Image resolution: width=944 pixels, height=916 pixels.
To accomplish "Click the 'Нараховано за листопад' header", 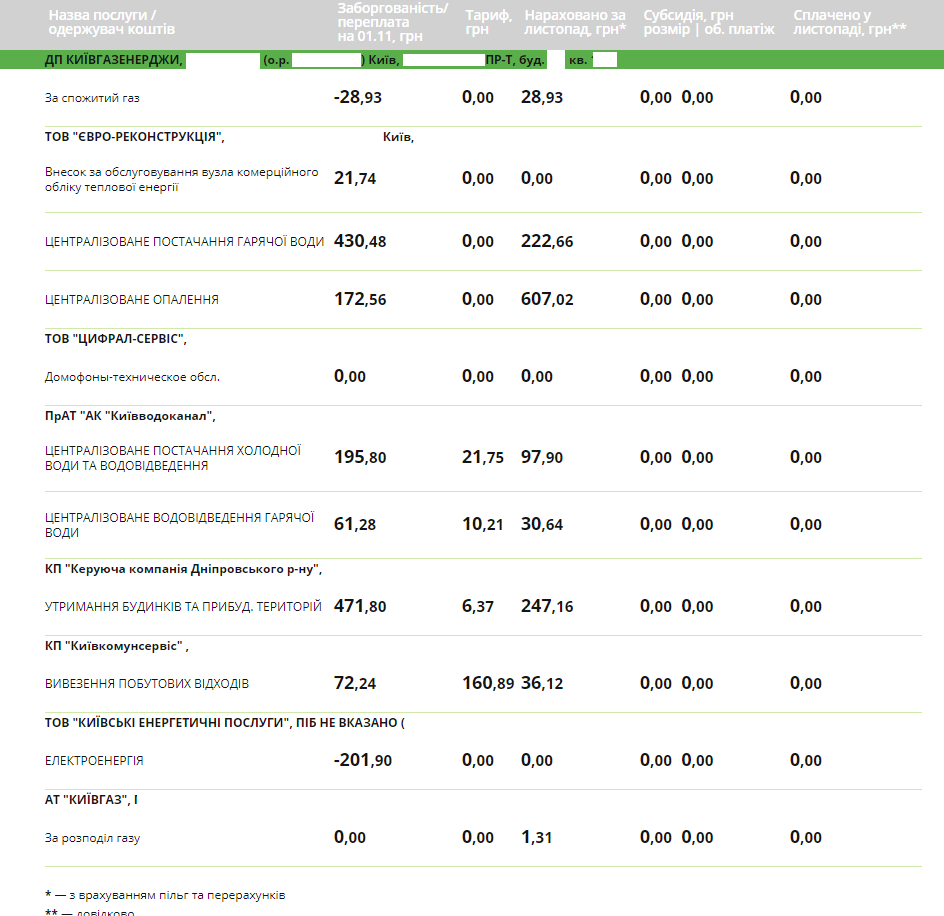I will (x=575, y=22).
